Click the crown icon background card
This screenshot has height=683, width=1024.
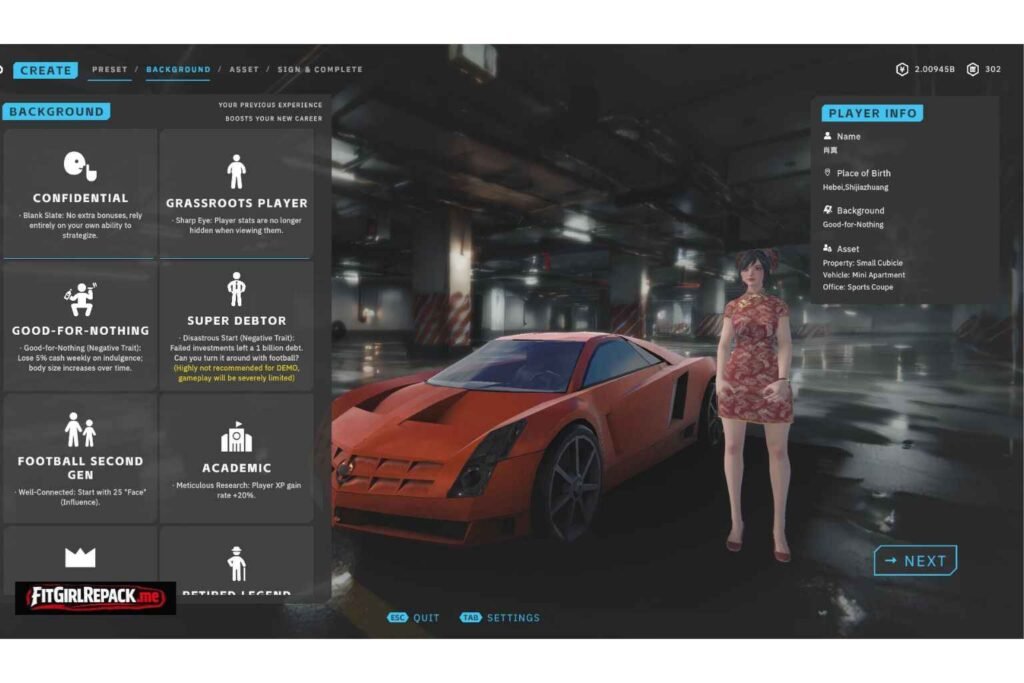(x=80, y=557)
